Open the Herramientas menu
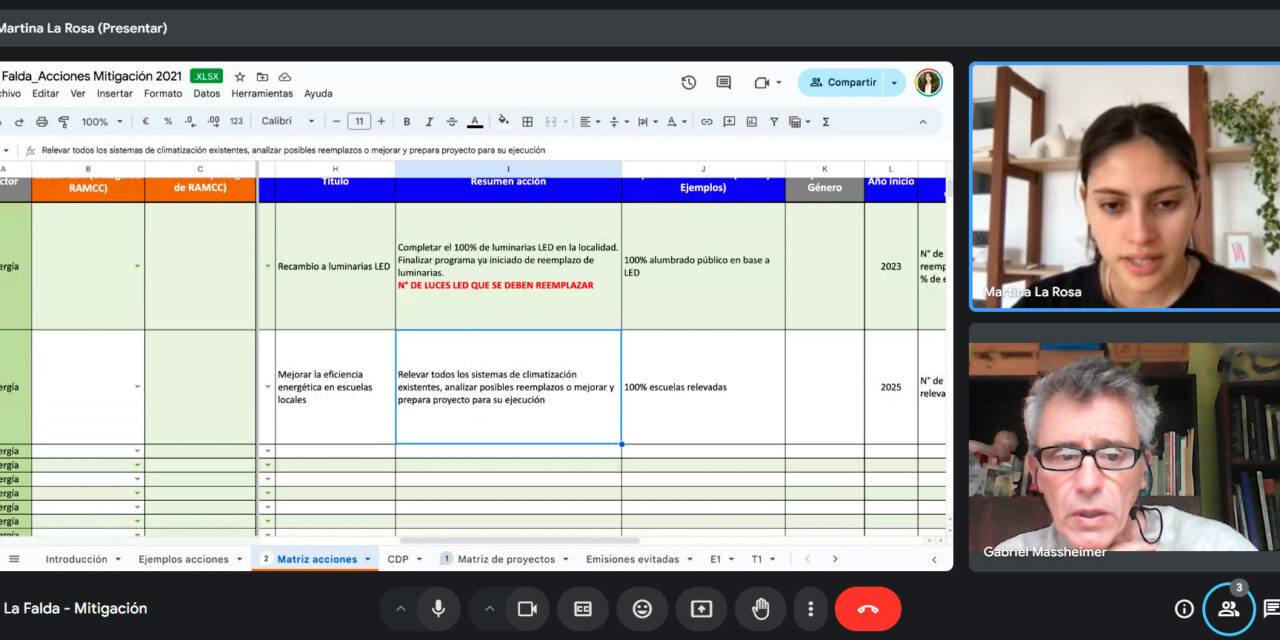1280x640 pixels. tap(262, 94)
